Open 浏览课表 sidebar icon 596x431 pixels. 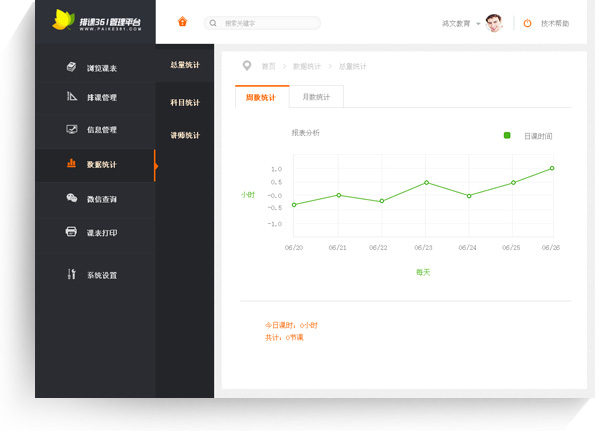(71, 67)
